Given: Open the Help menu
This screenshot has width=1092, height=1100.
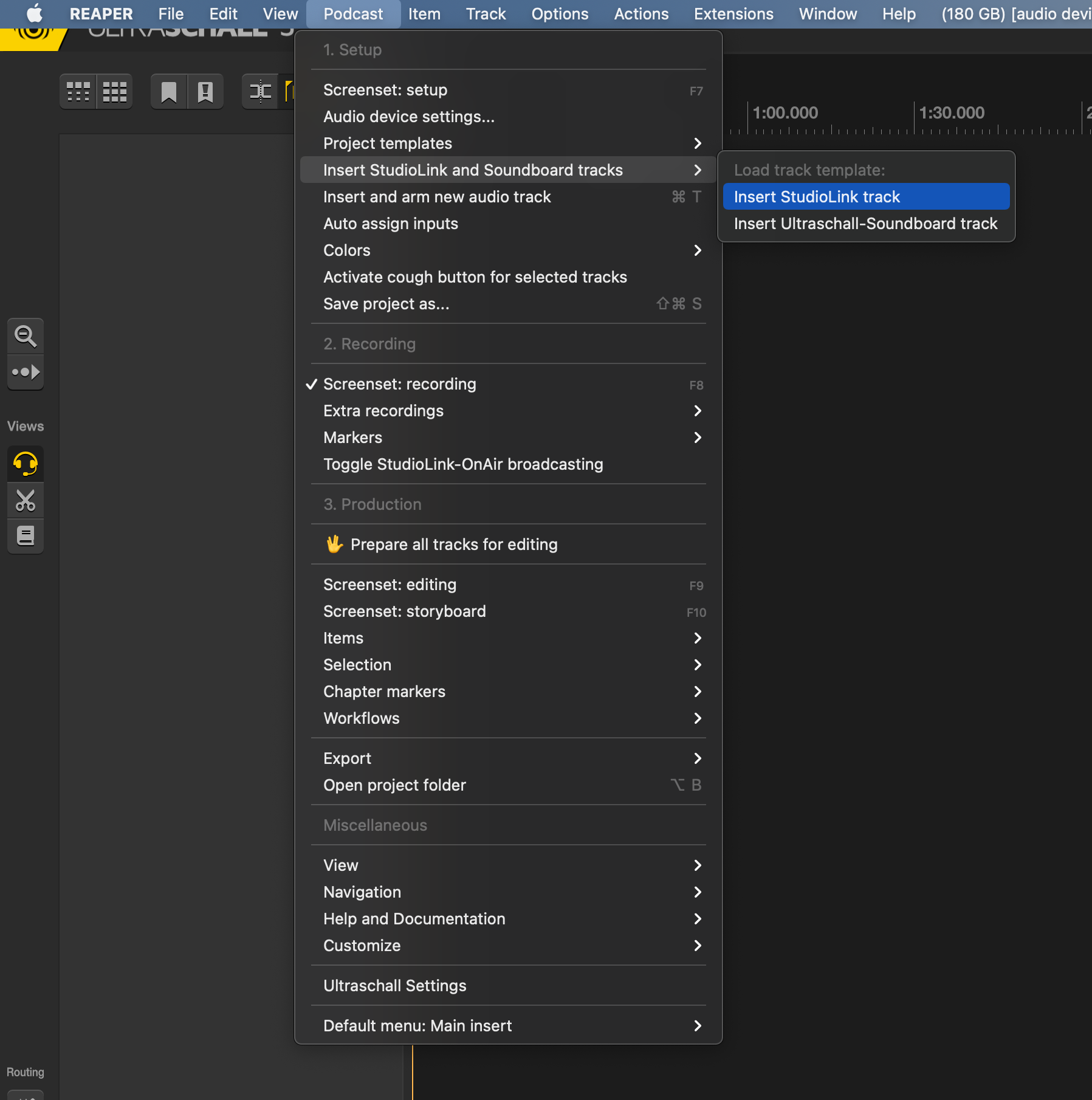Looking at the screenshot, I should point(899,14).
